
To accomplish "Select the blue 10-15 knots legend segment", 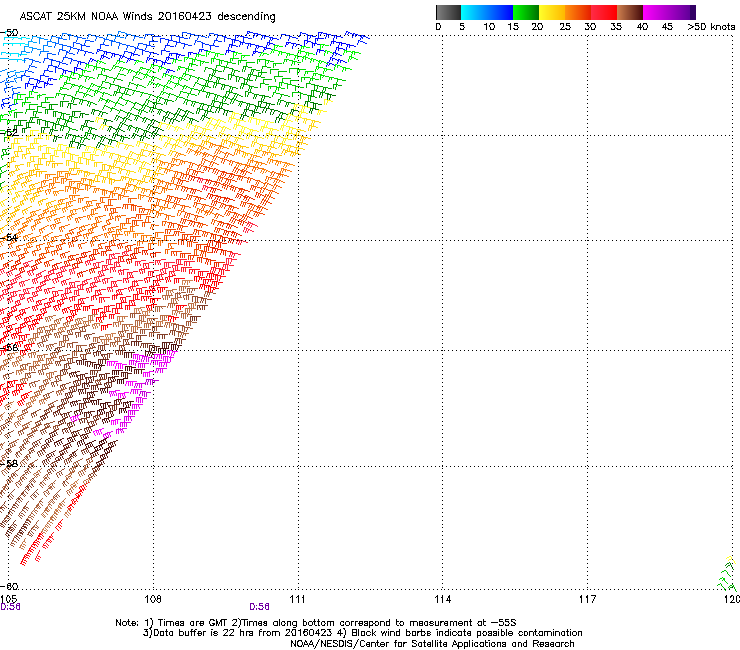I will [x=500, y=12].
